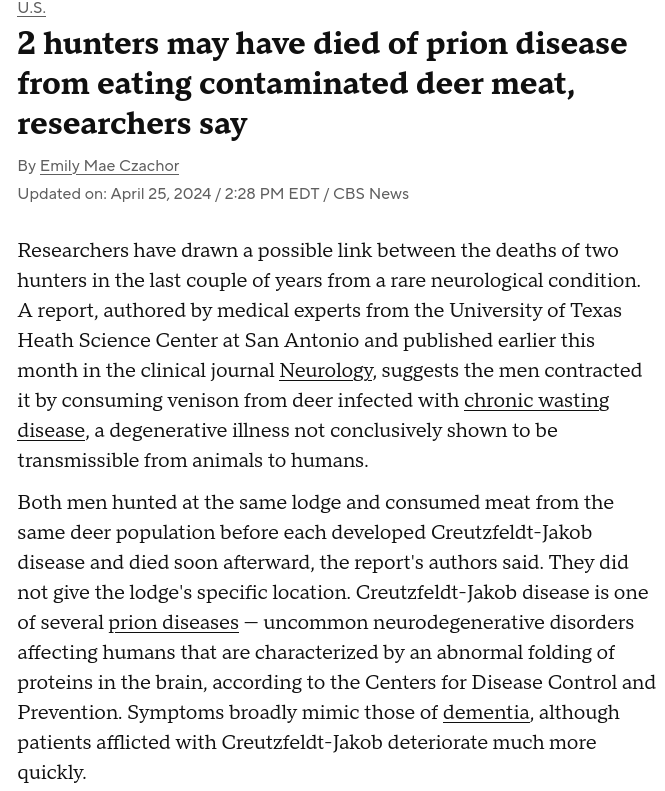The width and height of the screenshot is (665, 791).
Task: Click the word 'Prevention' starting a line
Action: tap(69, 712)
